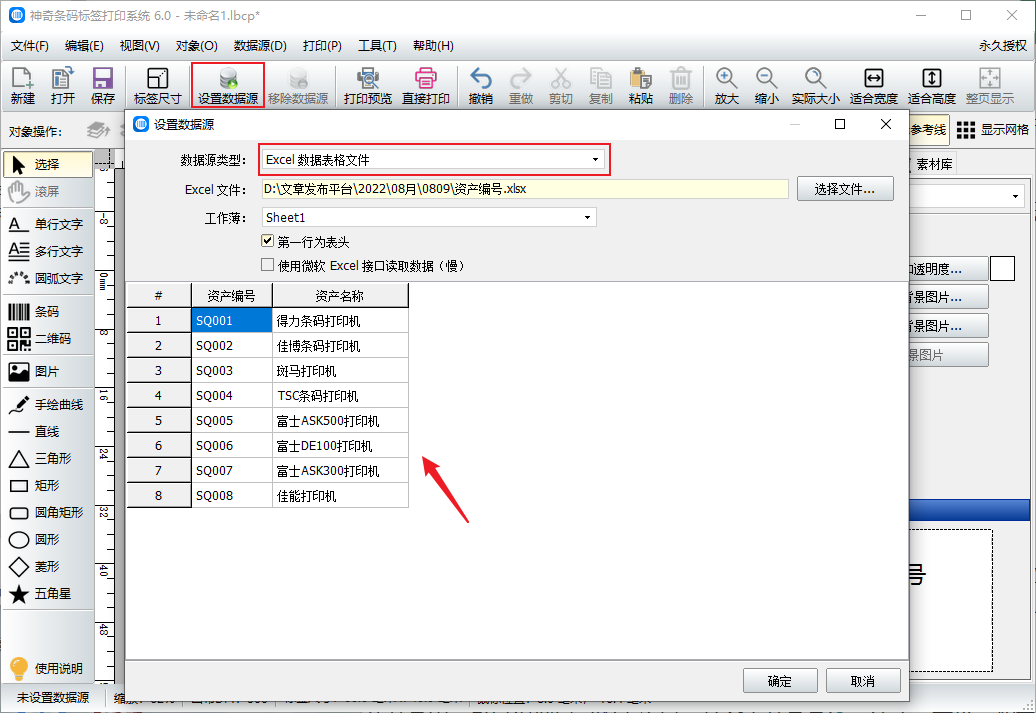Viewport: 1036px width, 713px height.
Task: Select the 直线 line tool
Action: [x=48, y=432]
